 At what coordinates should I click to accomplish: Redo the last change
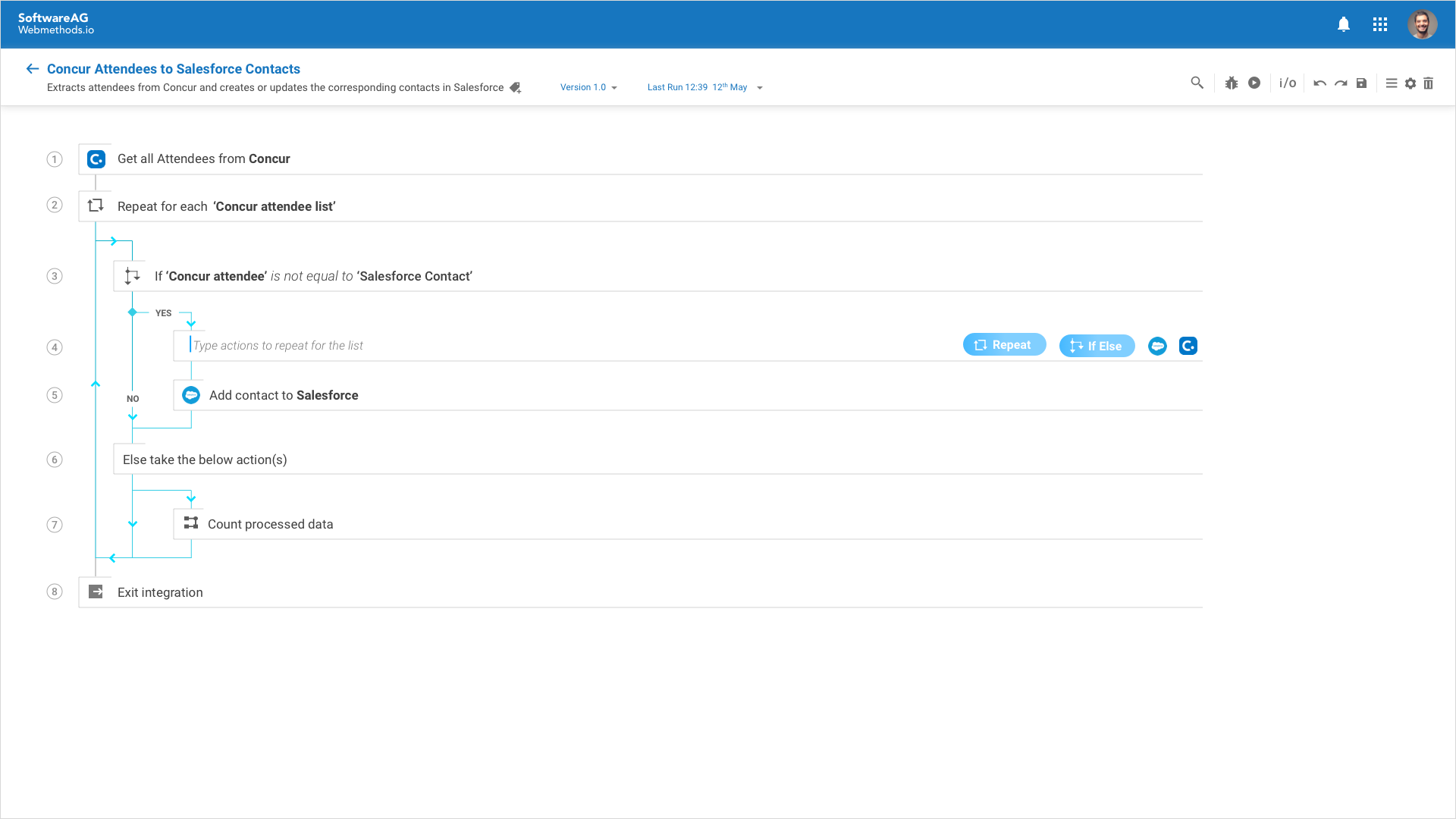[x=1341, y=83]
